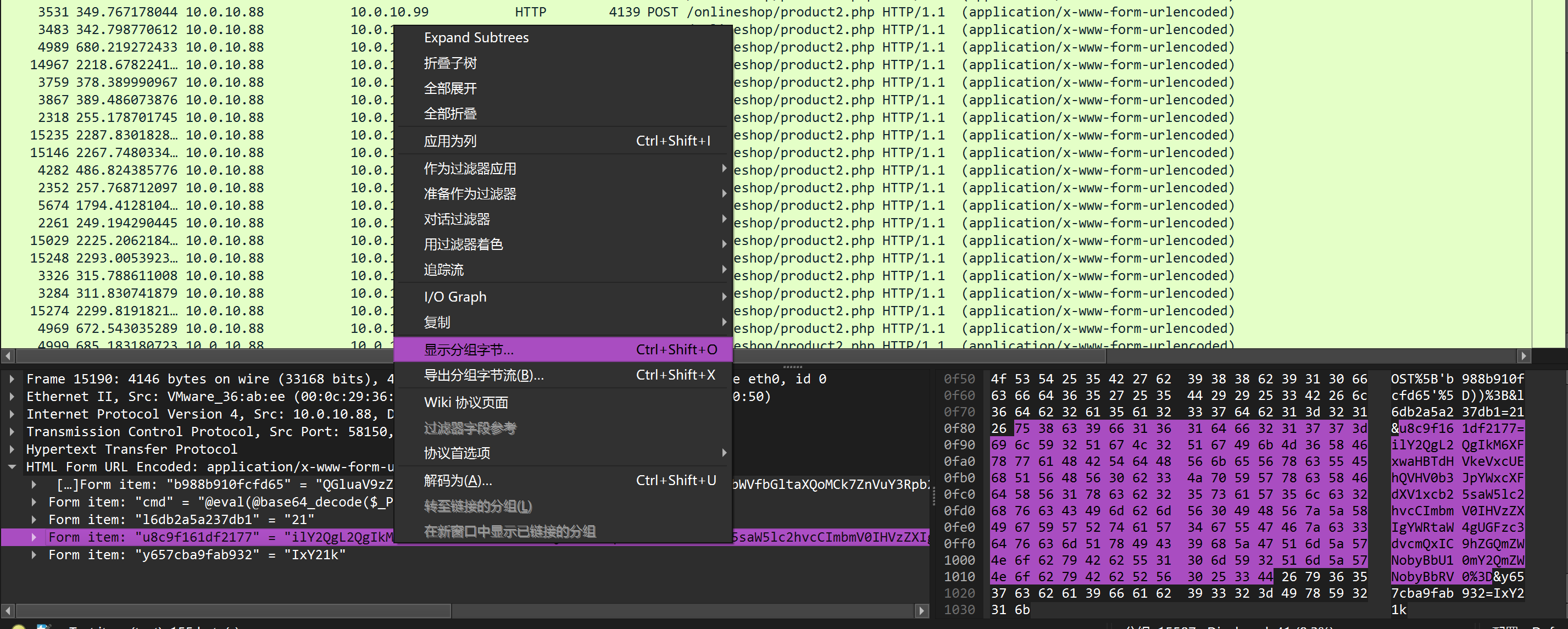Click packet list scrollbar left arrow
The height and width of the screenshot is (629, 1568).
coord(7,355)
